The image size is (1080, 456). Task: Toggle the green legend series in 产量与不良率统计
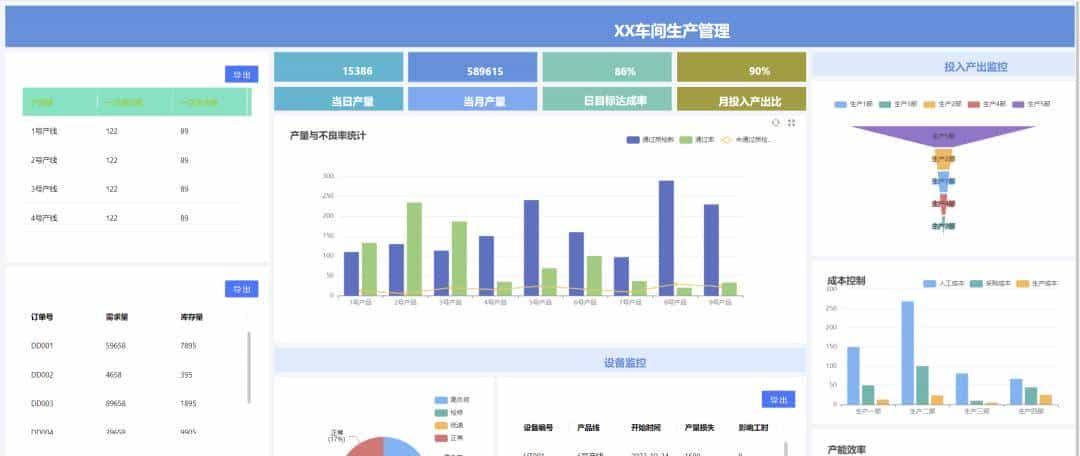pos(696,140)
